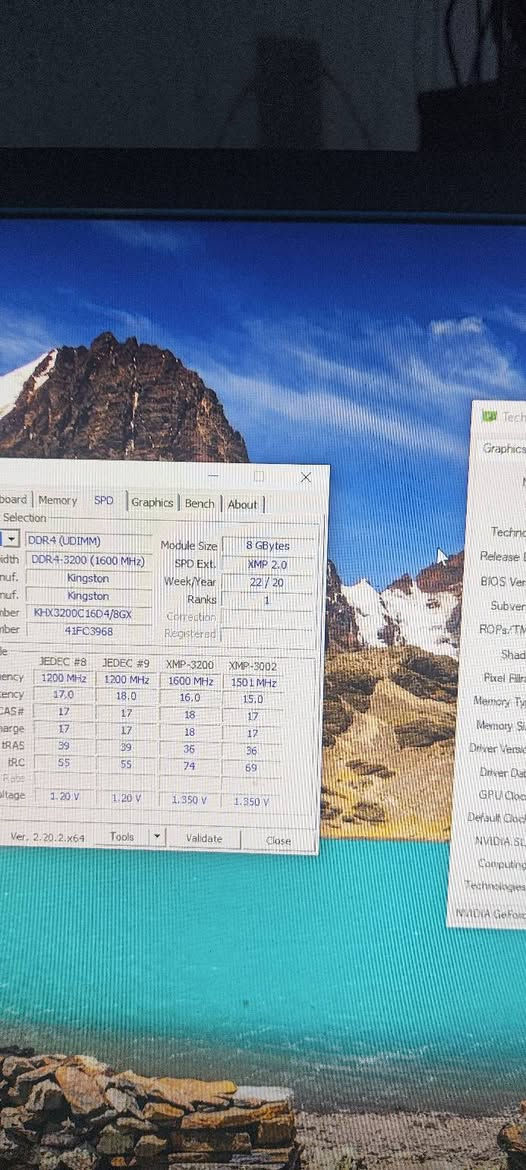Click the tRC value 69
The image size is (526, 1170).
pyautogui.click(x=252, y=767)
